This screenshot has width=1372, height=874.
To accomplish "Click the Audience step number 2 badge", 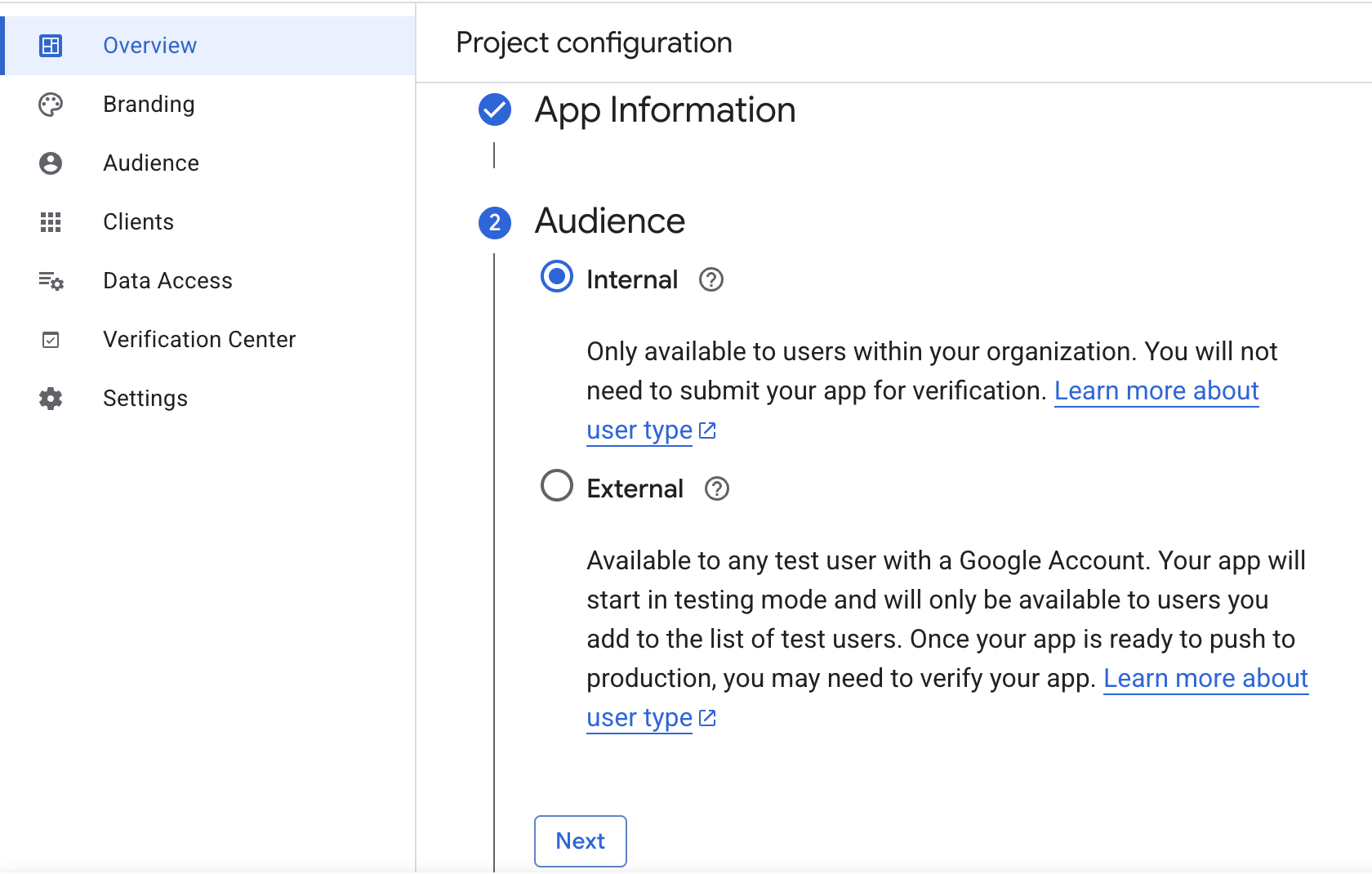I will [x=495, y=222].
